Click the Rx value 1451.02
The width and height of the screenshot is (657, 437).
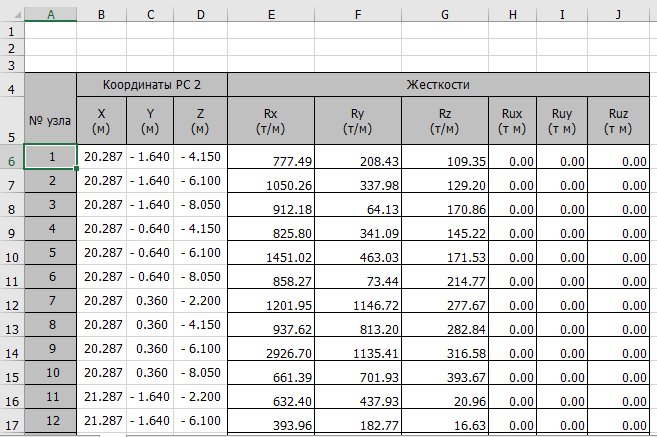(271, 253)
